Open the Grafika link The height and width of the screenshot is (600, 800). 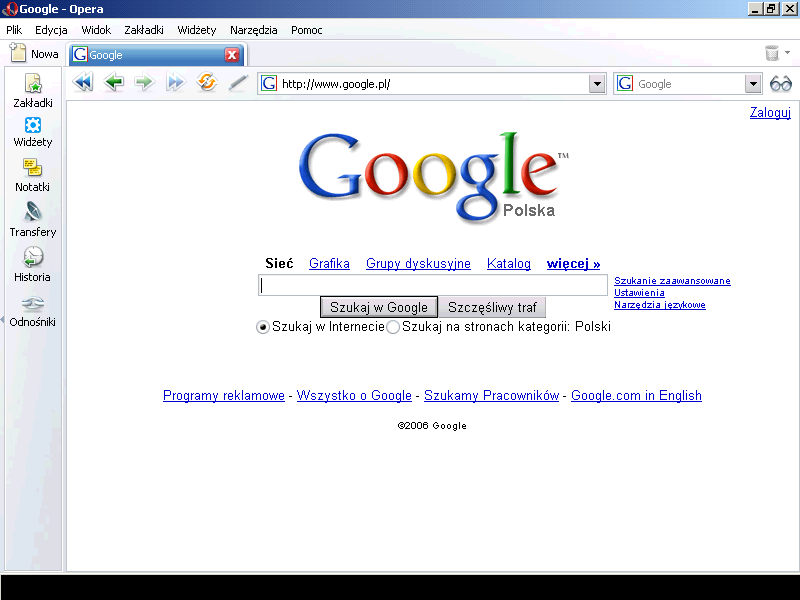point(329,263)
